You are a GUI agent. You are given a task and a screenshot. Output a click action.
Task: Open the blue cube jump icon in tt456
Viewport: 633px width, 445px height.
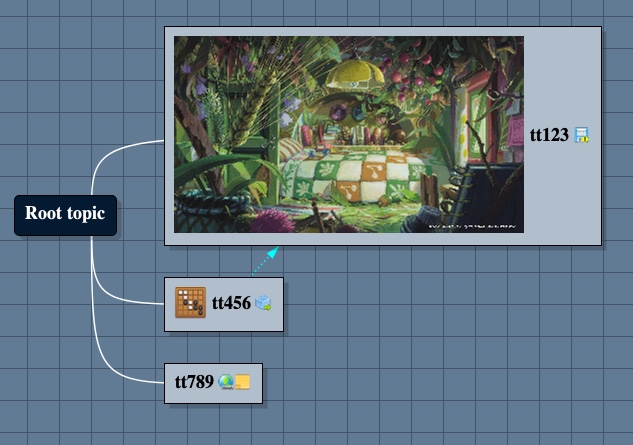click(263, 303)
